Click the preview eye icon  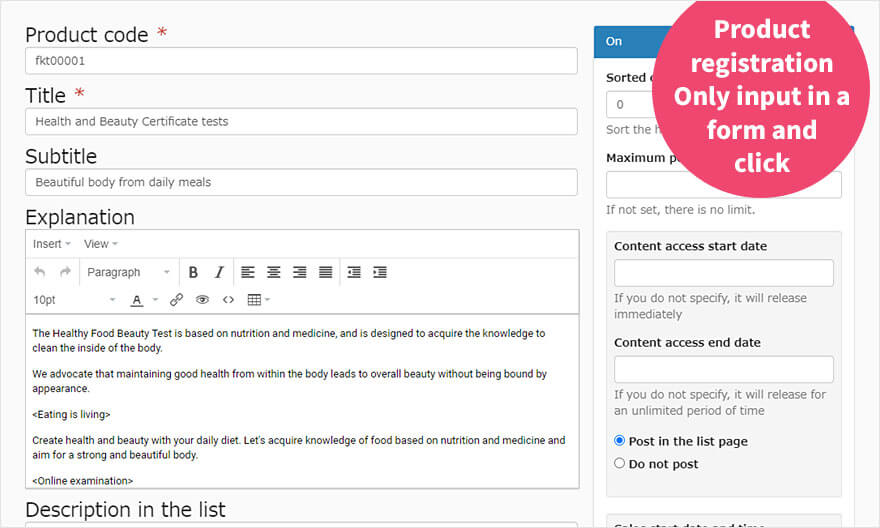[x=202, y=299]
